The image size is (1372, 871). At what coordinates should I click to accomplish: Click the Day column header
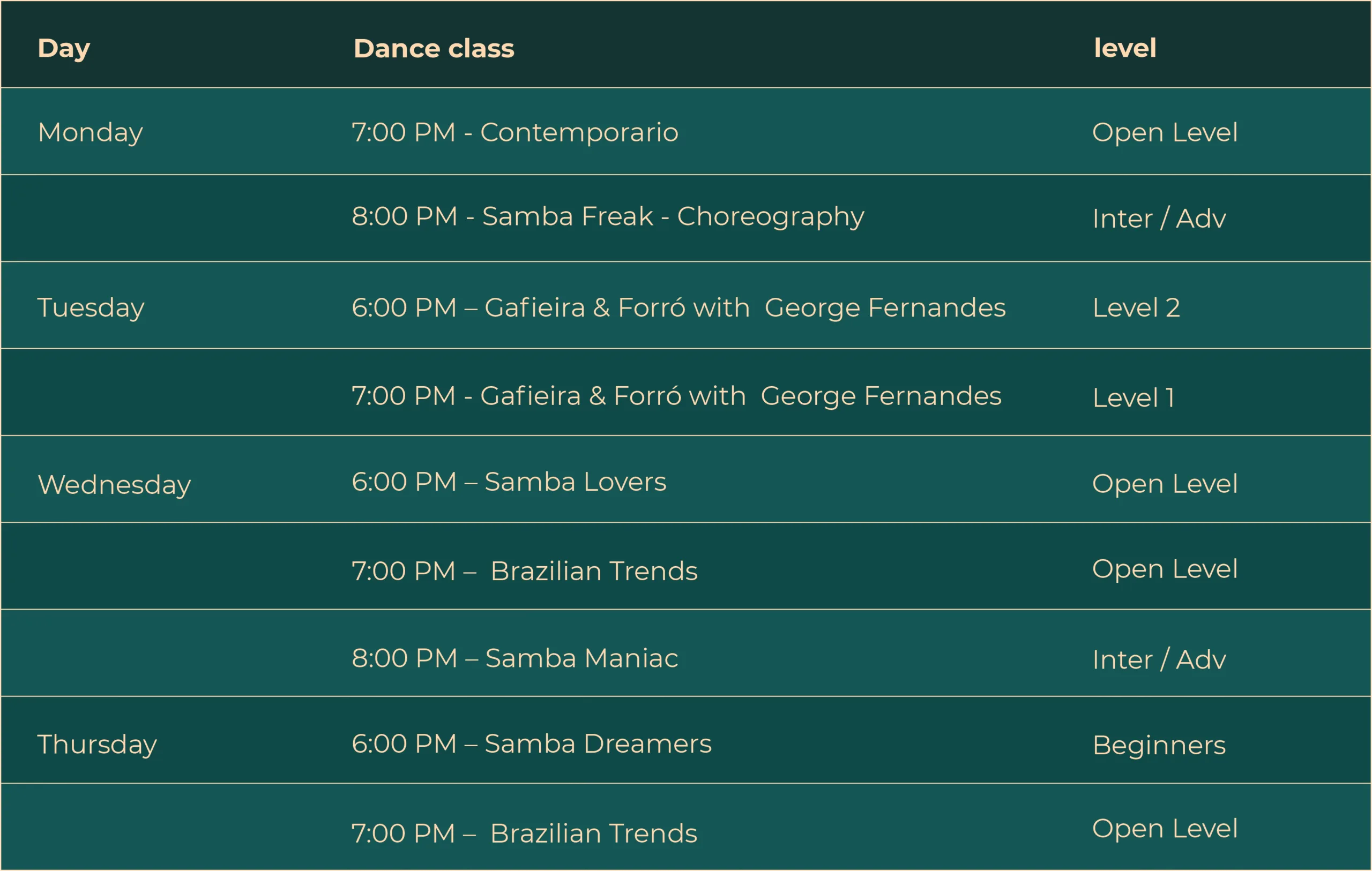pos(64,48)
